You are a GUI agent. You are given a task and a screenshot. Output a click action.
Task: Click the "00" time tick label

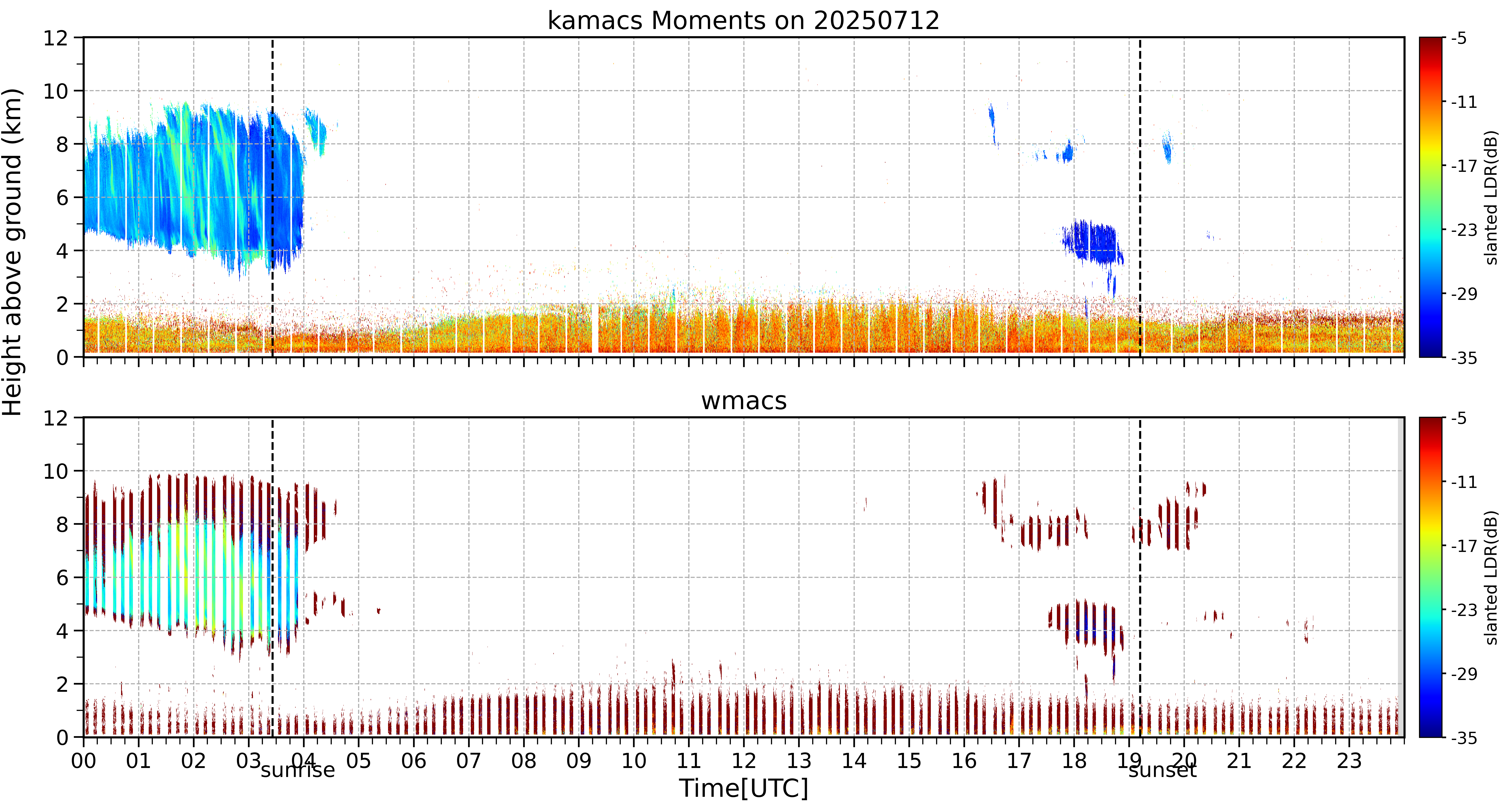tap(84, 761)
